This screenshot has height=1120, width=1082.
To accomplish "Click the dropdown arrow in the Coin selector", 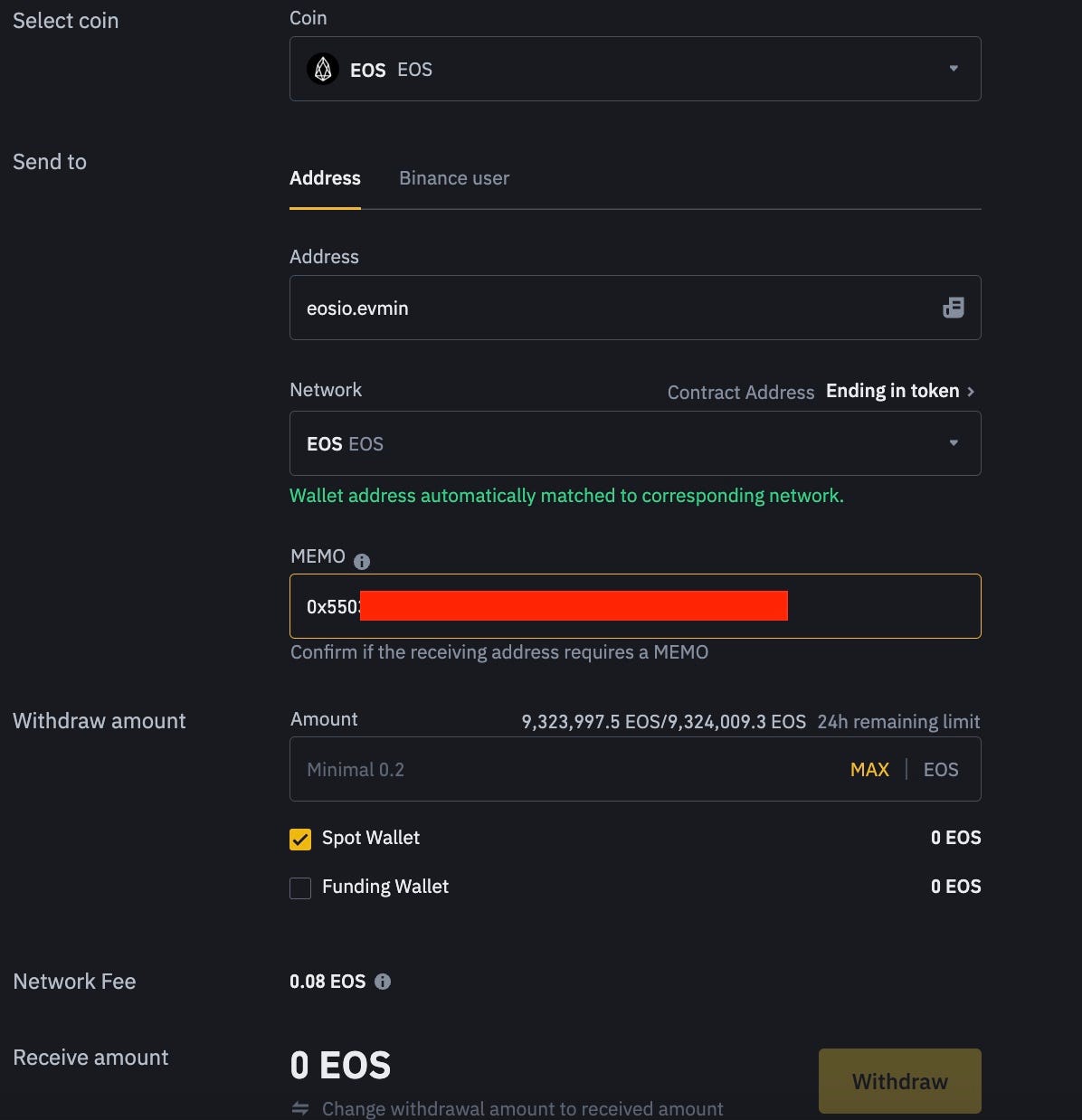I will (x=953, y=68).
